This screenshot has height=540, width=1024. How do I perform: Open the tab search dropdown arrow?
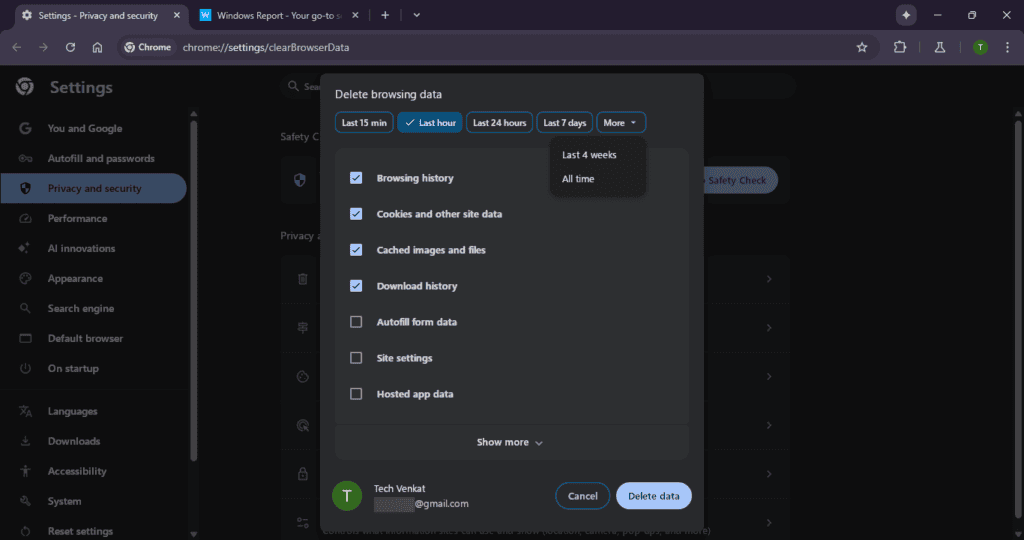click(x=416, y=15)
